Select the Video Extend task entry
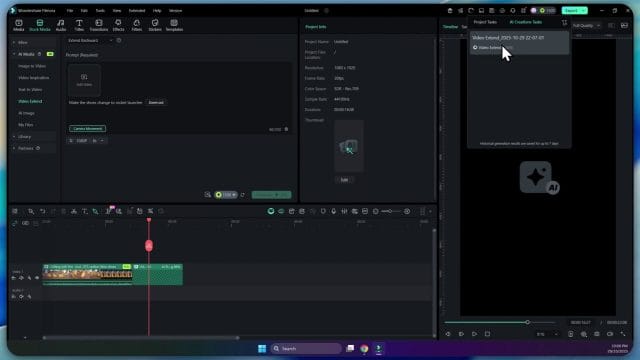 [519, 42]
